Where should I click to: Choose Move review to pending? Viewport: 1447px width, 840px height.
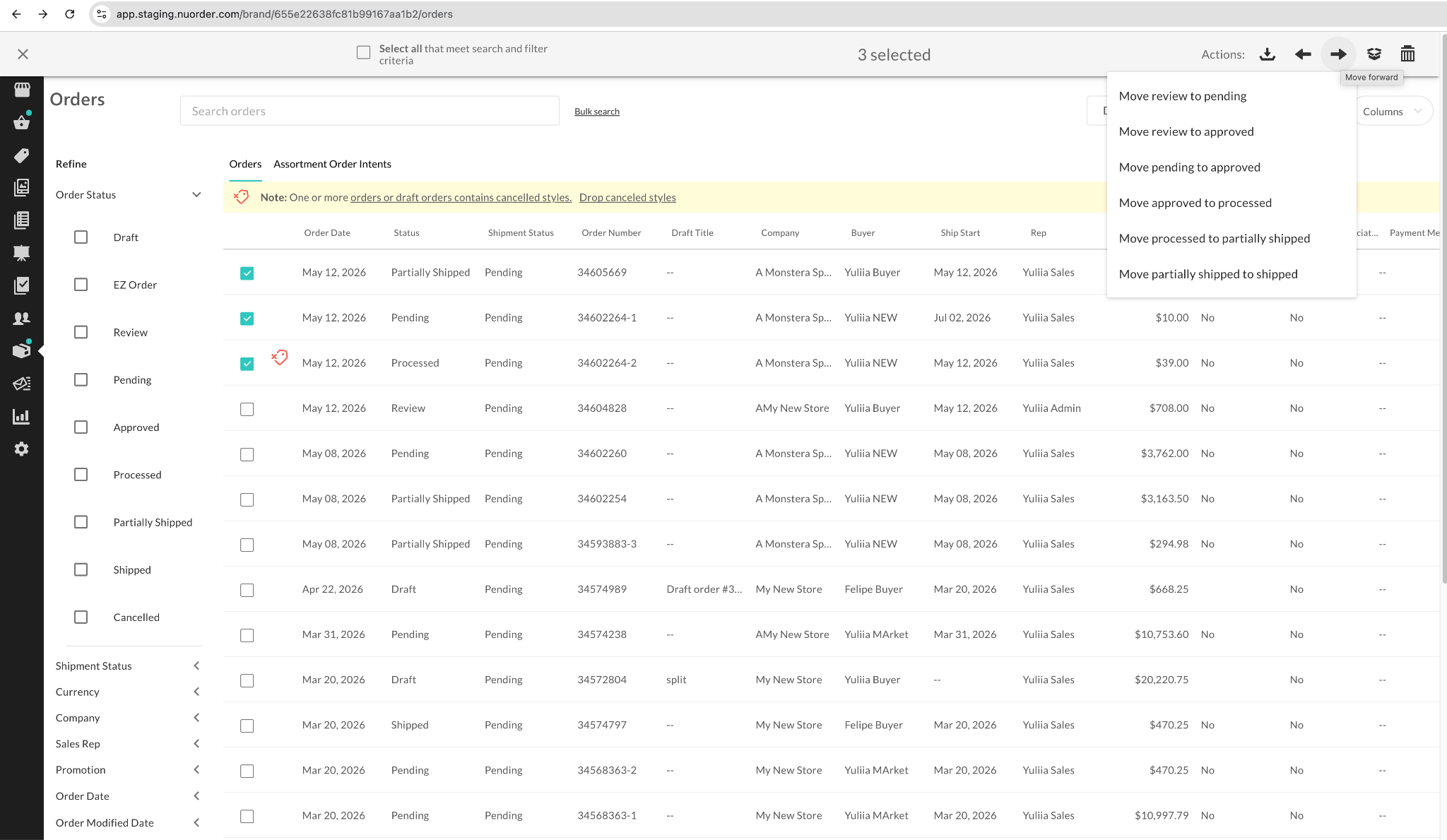pos(1232,96)
